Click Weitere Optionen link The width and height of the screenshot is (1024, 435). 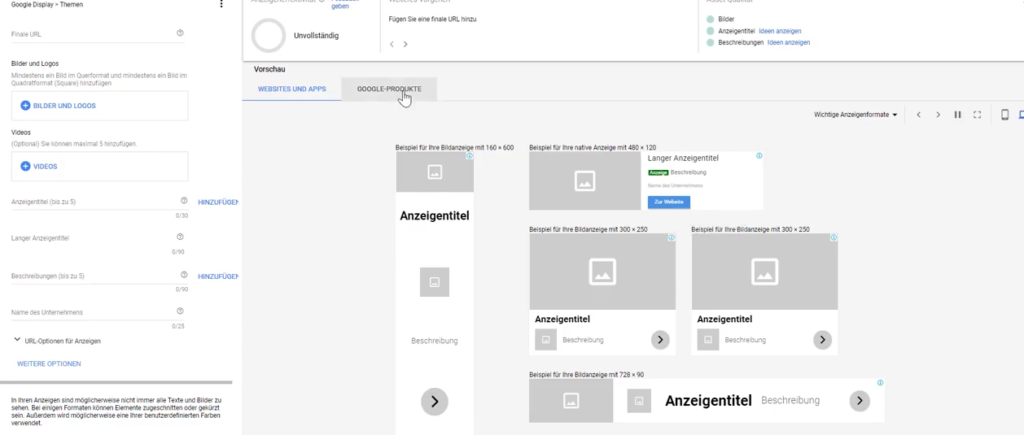tap(49, 363)
